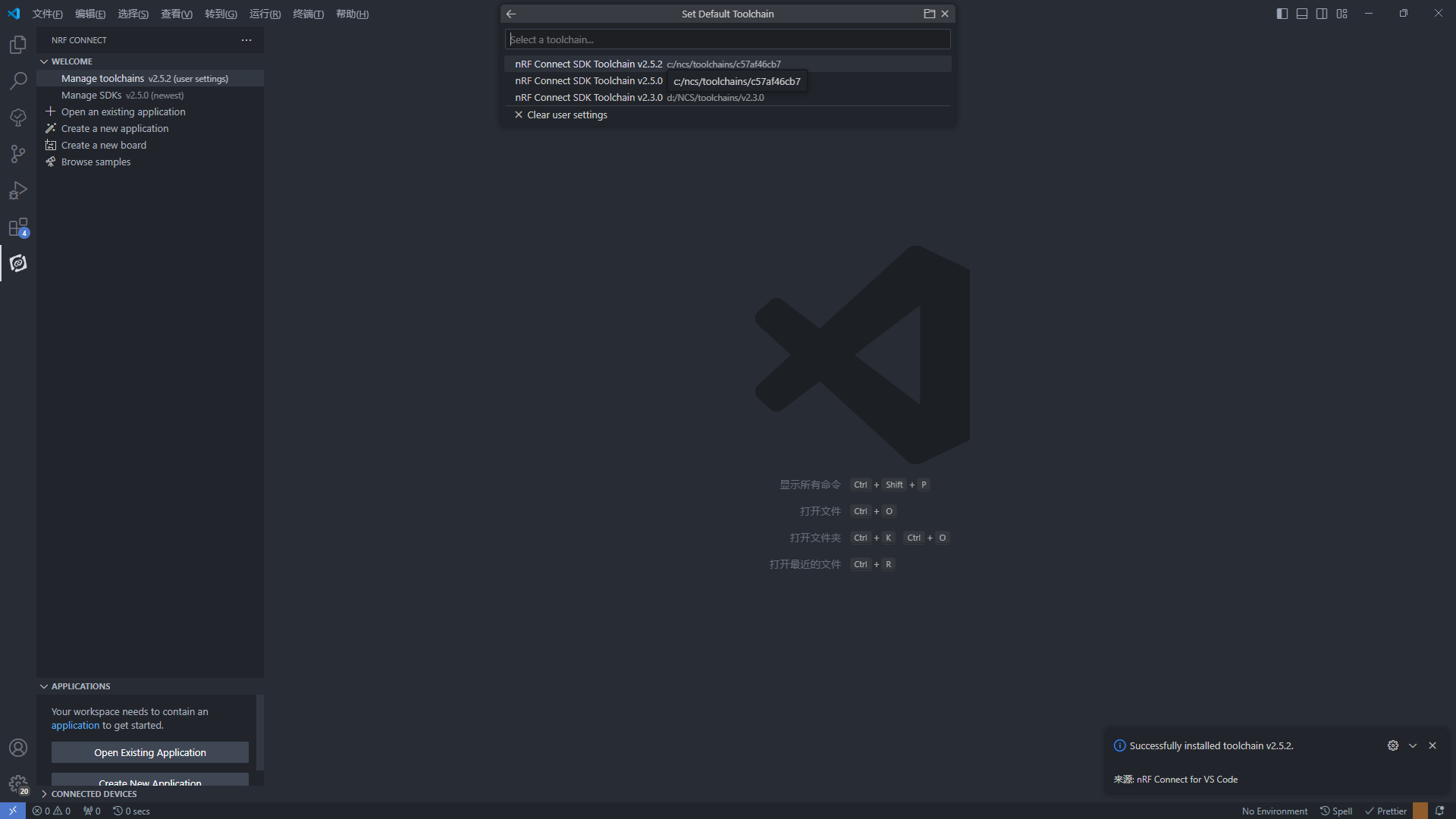Image resolution: width=1456 pixels, height=819 pixels.
Task: Open Source Control view icon
Action: (18, 154)
